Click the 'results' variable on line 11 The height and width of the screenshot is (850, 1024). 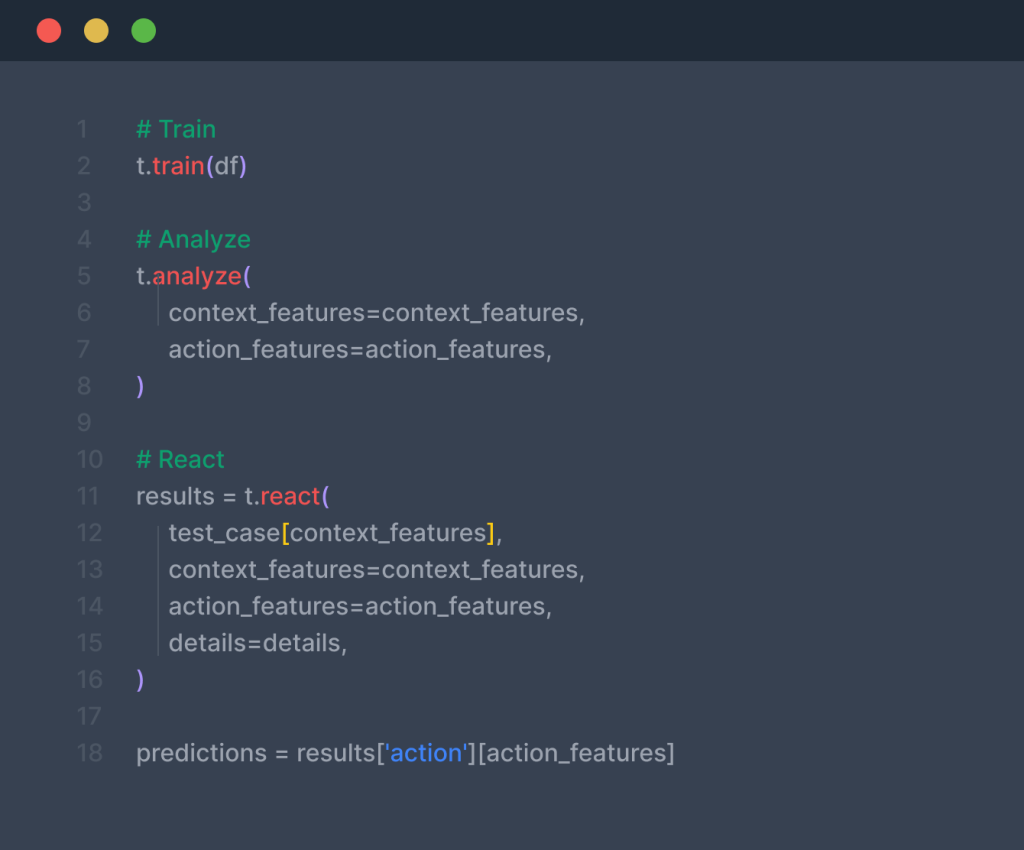click(175, 496)
